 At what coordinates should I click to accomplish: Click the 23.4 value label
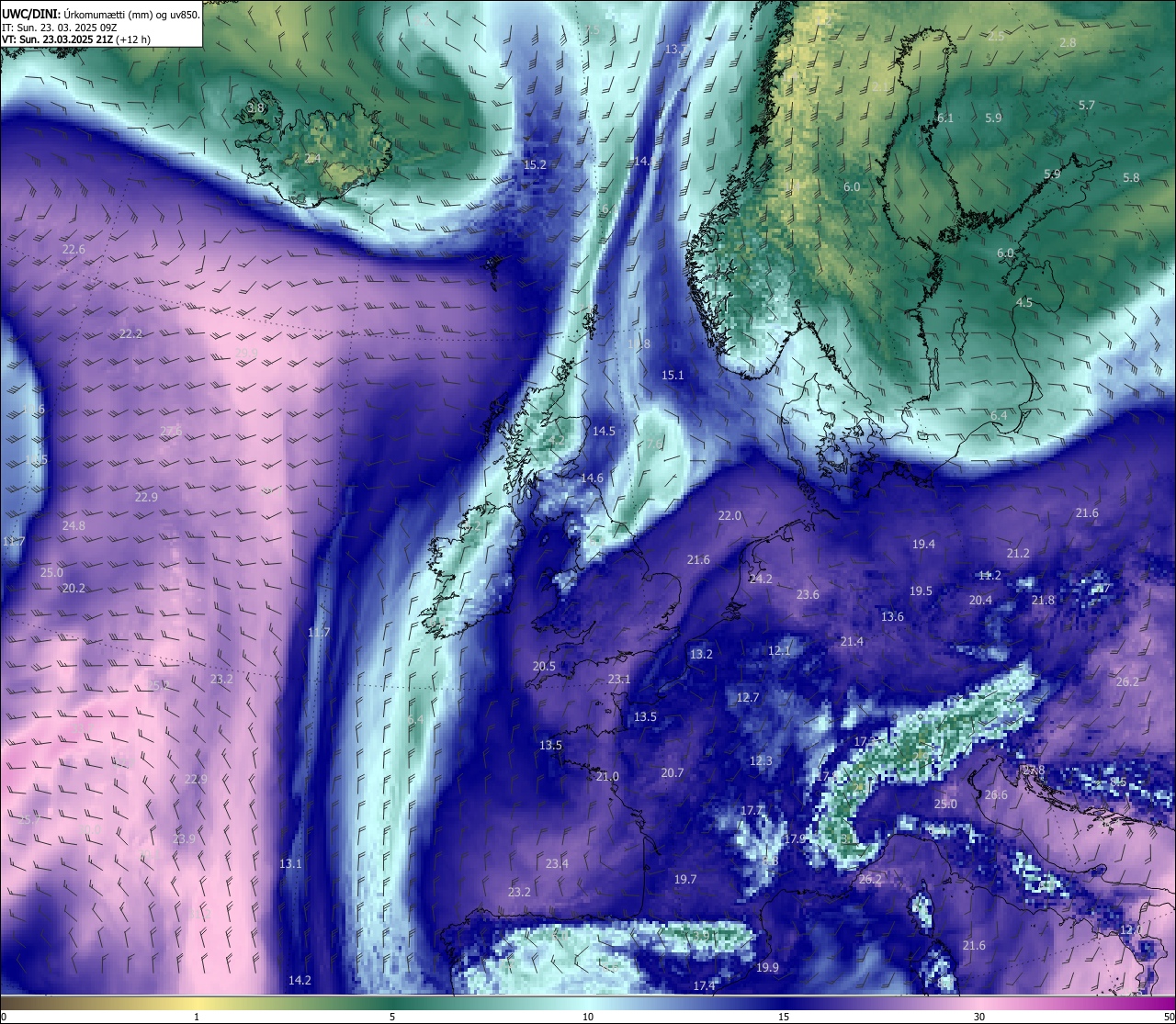[x=557, y=863]
